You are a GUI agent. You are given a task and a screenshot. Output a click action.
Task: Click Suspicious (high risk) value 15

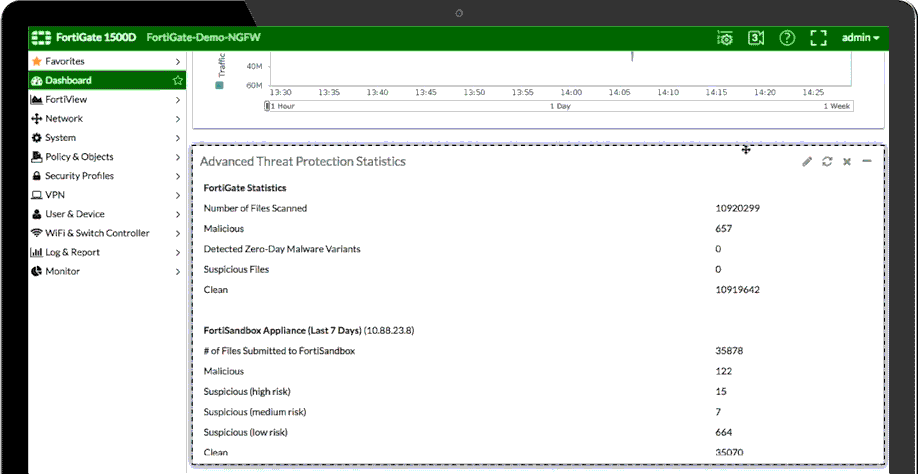click(721, 391)
